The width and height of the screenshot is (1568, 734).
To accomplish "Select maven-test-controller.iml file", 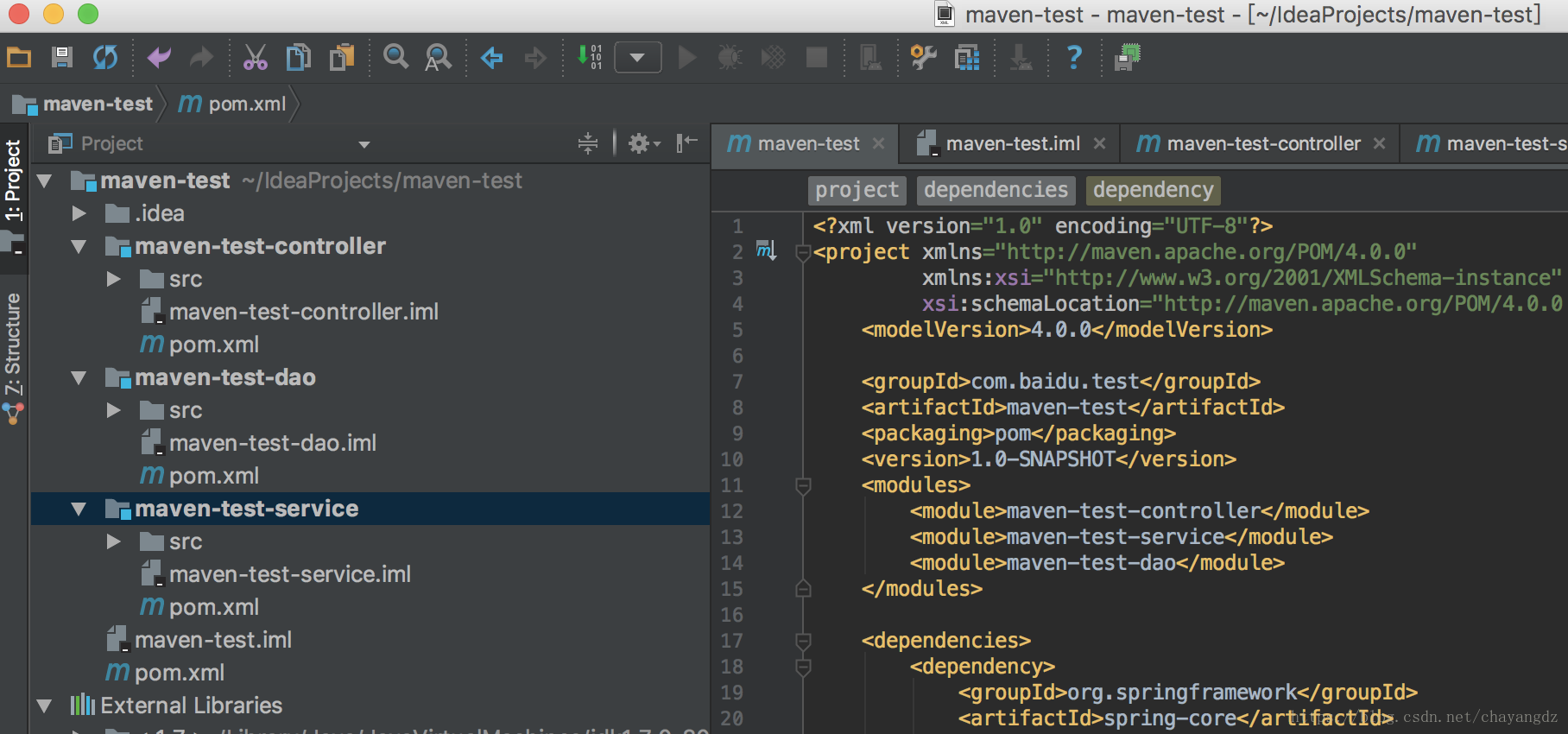I will [289, 312].
